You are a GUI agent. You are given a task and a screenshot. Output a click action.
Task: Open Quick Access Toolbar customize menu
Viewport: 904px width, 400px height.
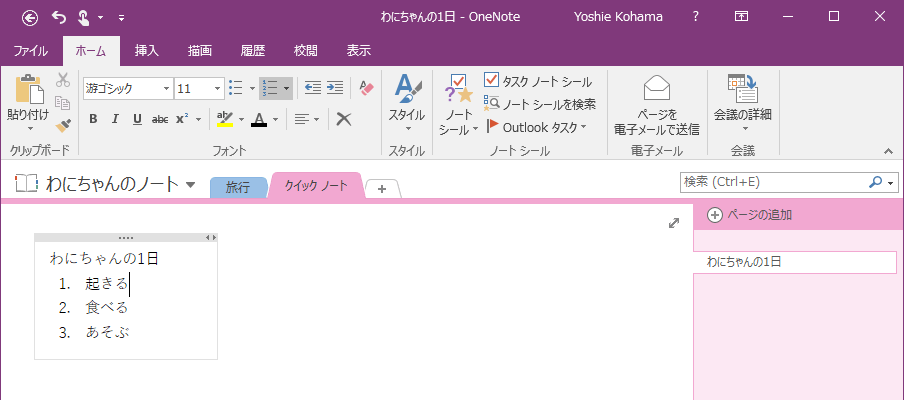[x=121, y=18]
